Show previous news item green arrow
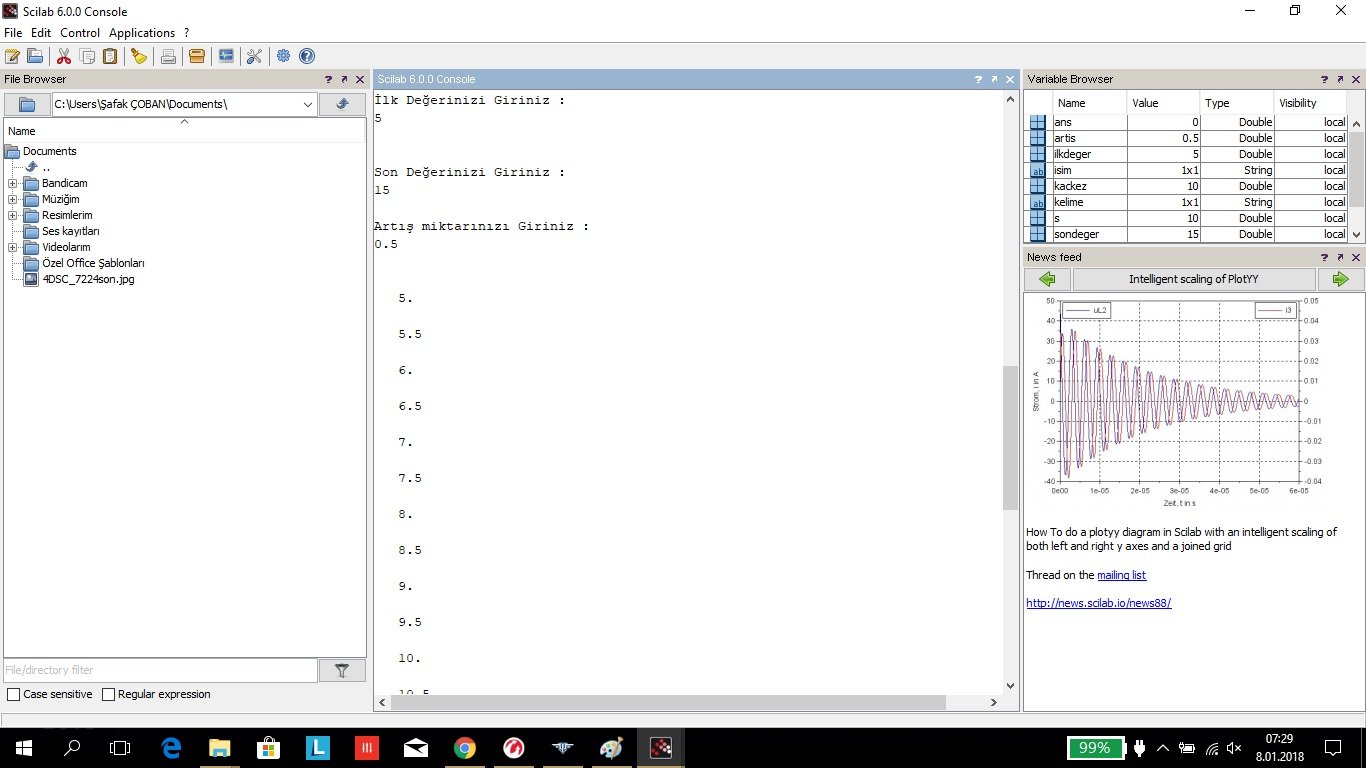The image size is (1366, 768). tap(1047, 279)
